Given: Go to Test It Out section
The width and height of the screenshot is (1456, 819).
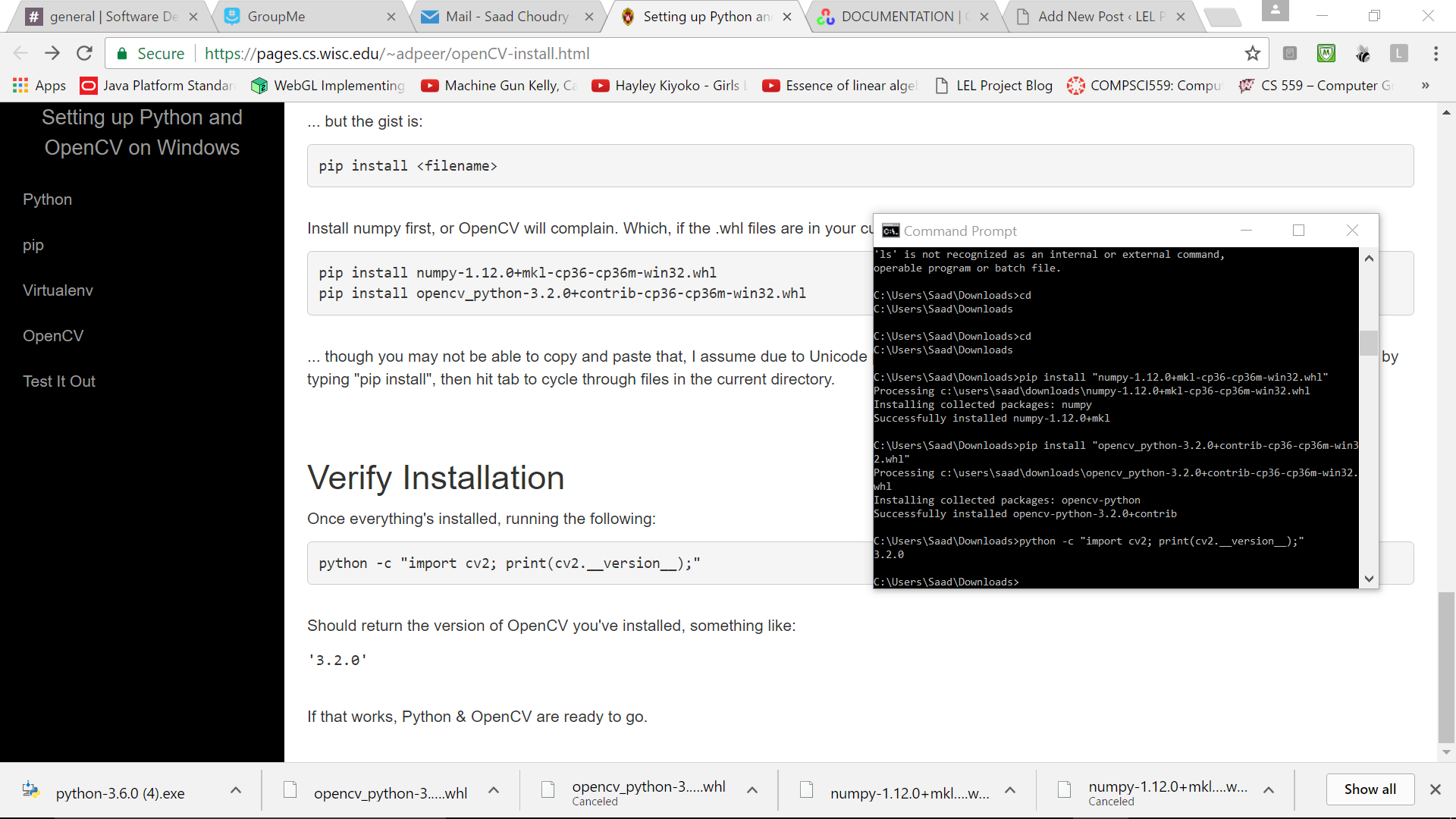Looking at the screenshot, I should click(x=59, y=381).
